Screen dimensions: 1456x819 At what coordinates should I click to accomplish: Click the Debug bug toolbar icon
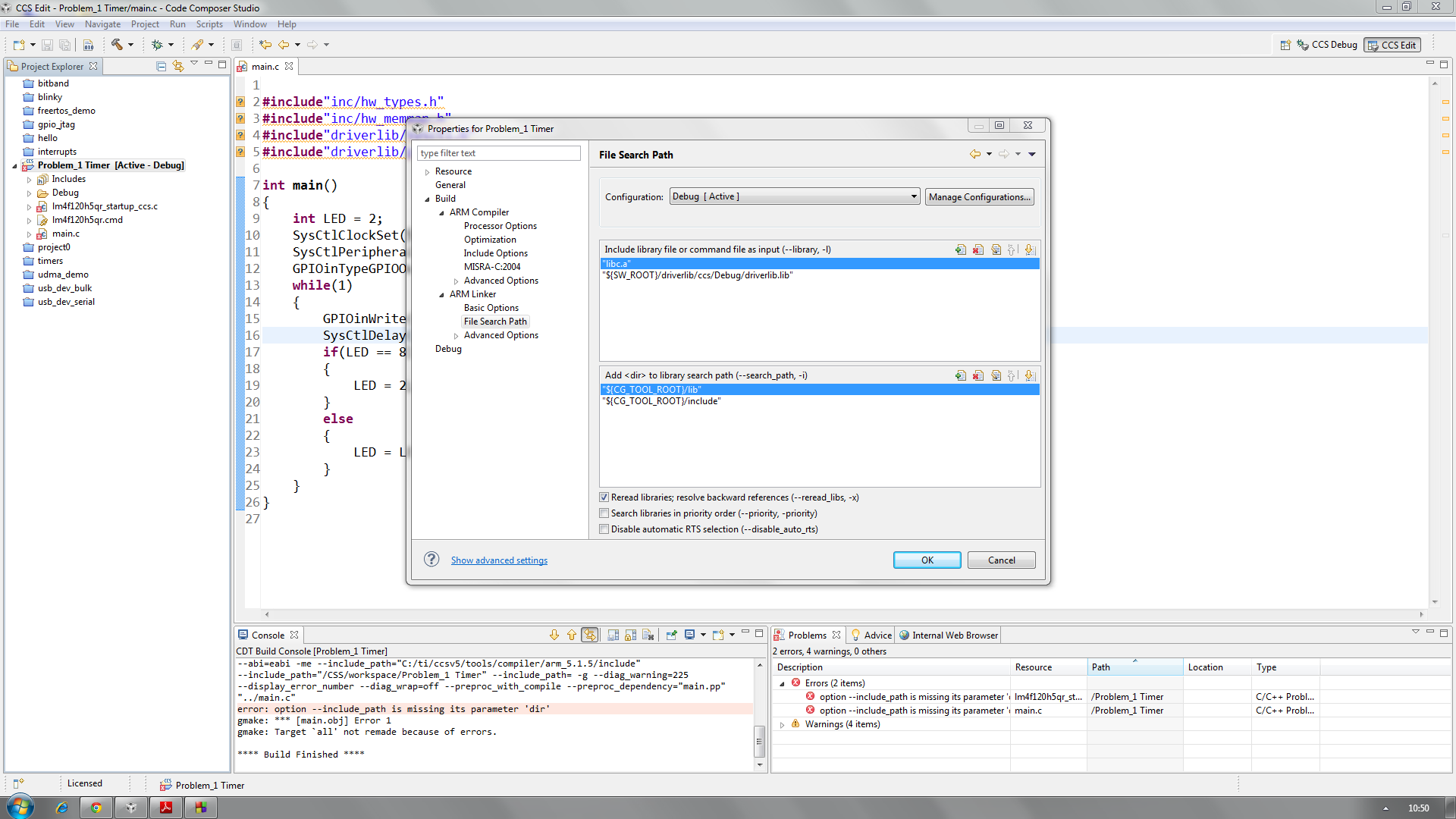tap(157, 45)
